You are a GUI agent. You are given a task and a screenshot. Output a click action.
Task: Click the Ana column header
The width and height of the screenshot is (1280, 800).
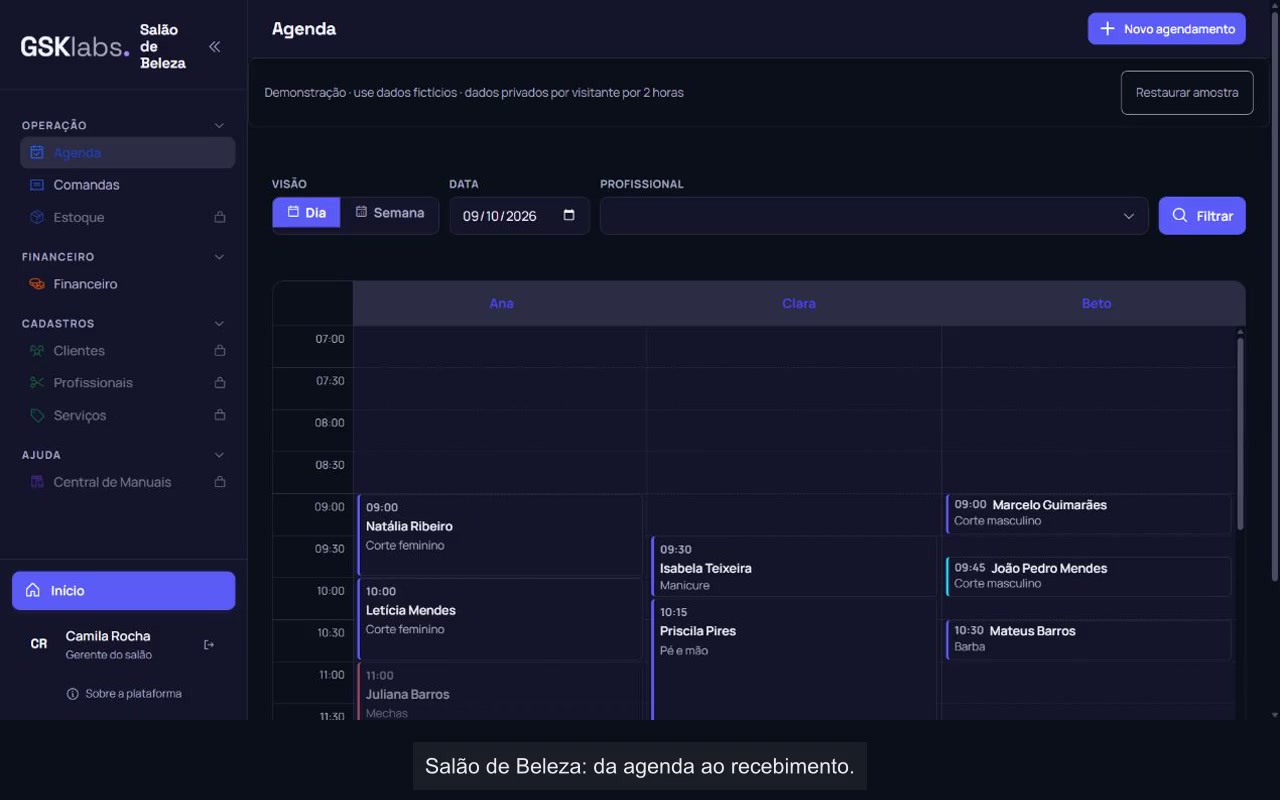[x=501, y=303]
